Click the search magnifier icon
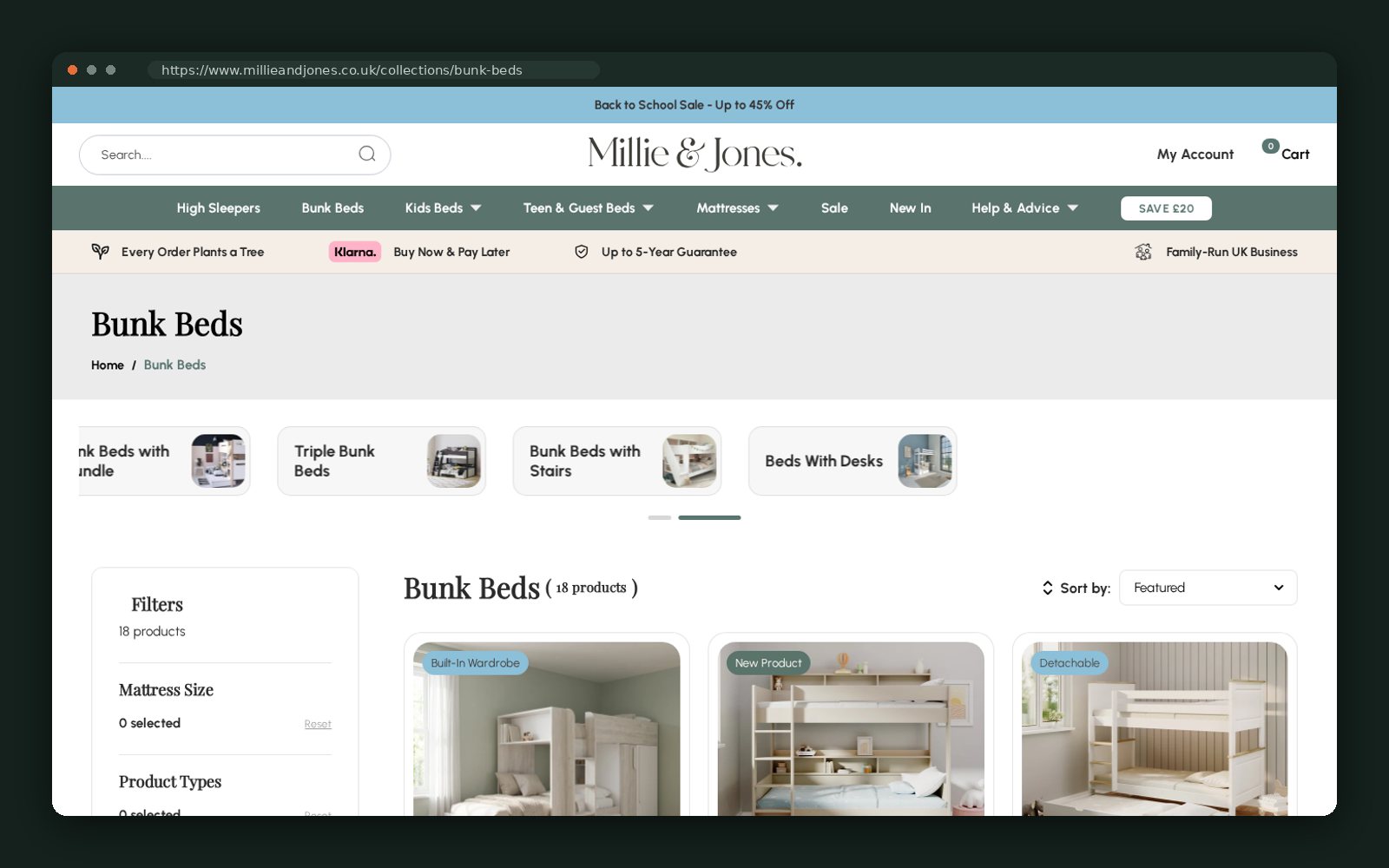 367,154
